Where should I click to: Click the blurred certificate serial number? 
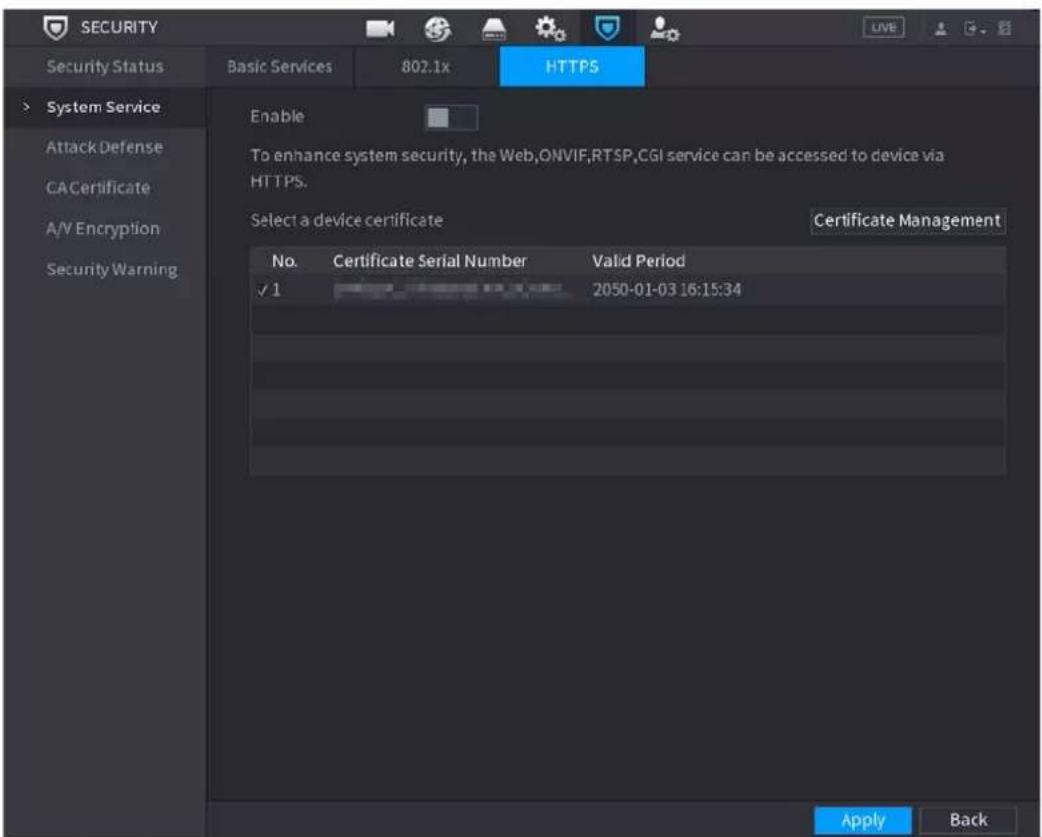[450, 290]
